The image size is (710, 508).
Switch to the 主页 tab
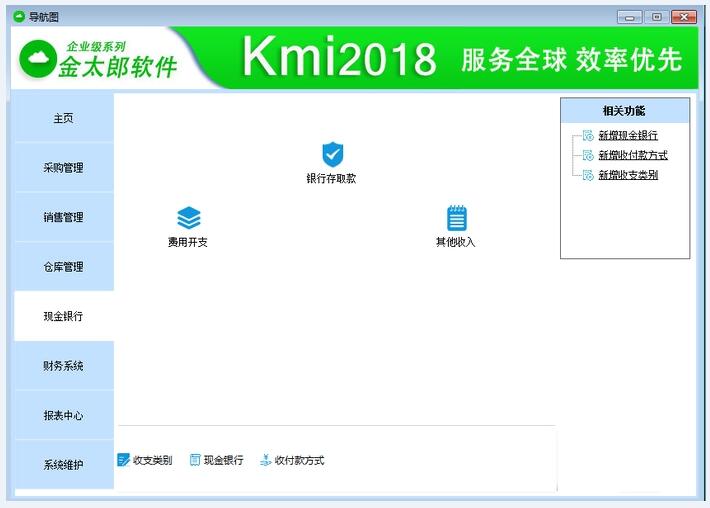point(63,118)
